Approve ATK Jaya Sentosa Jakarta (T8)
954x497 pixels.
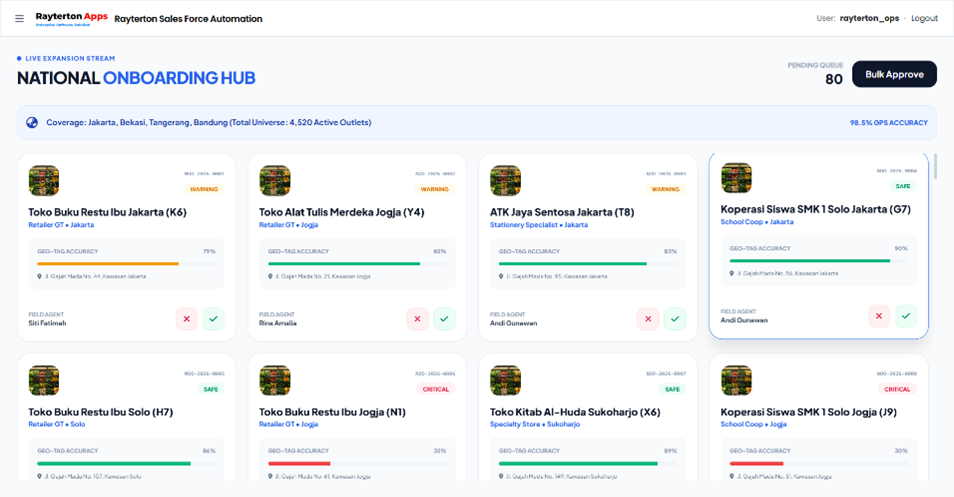click(x=675, y=319)
